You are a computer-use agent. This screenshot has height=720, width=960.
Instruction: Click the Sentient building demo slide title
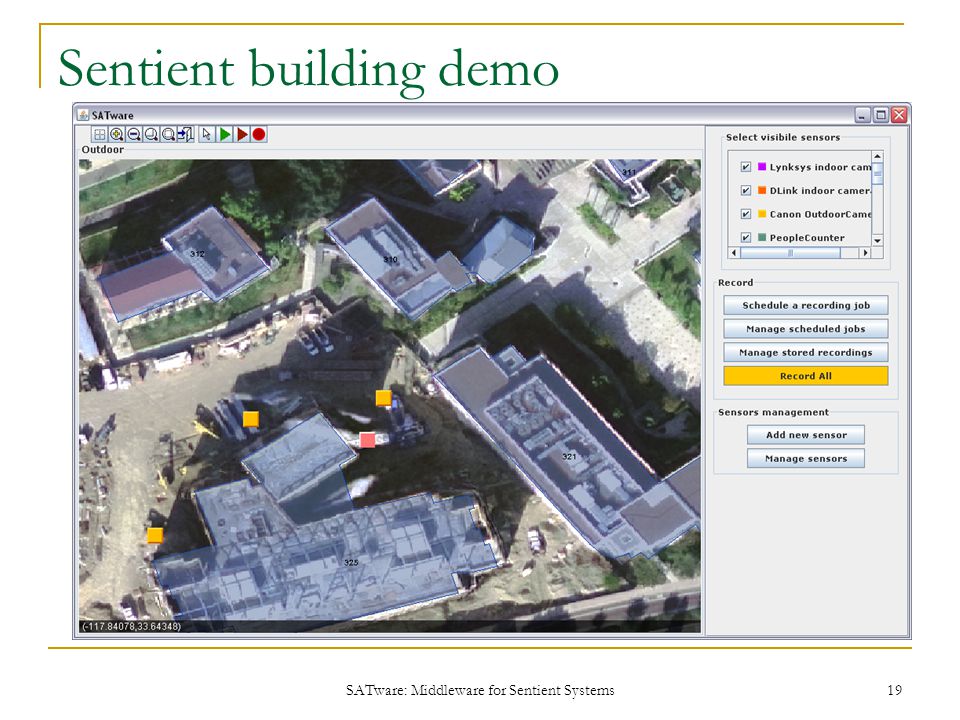309,69
